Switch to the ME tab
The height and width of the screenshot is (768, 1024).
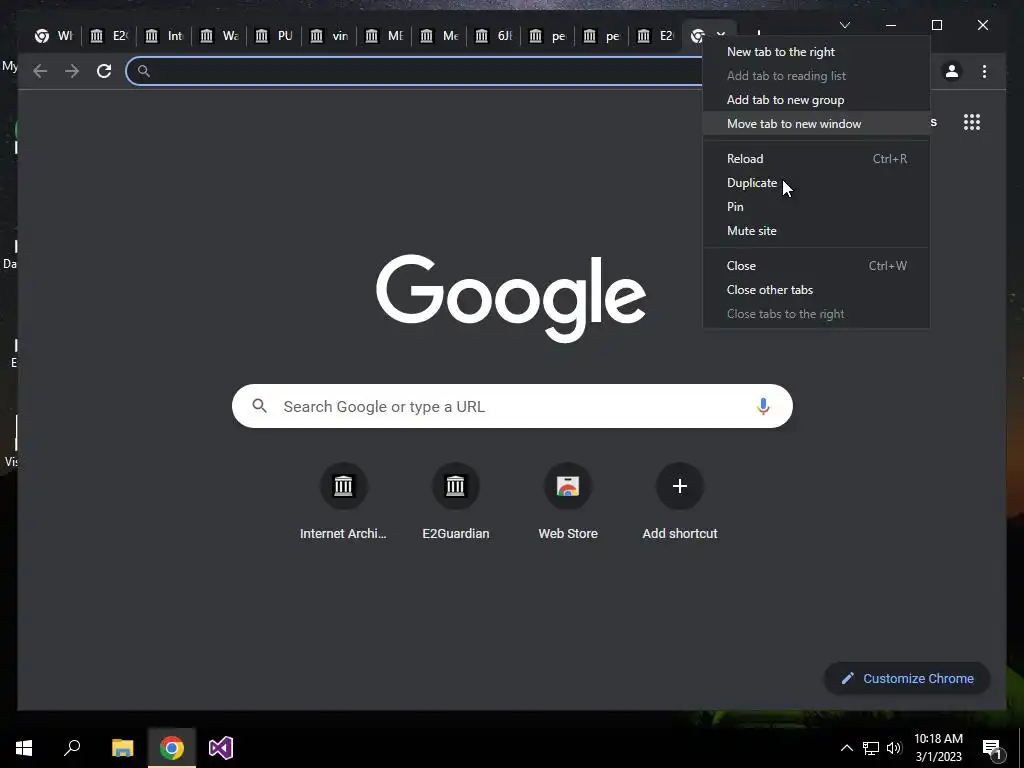(384, 36)
